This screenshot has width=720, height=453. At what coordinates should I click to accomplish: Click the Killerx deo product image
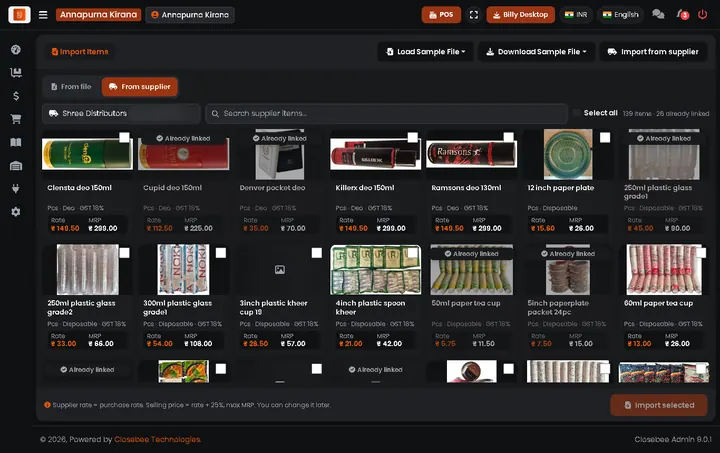click(376, 155)
